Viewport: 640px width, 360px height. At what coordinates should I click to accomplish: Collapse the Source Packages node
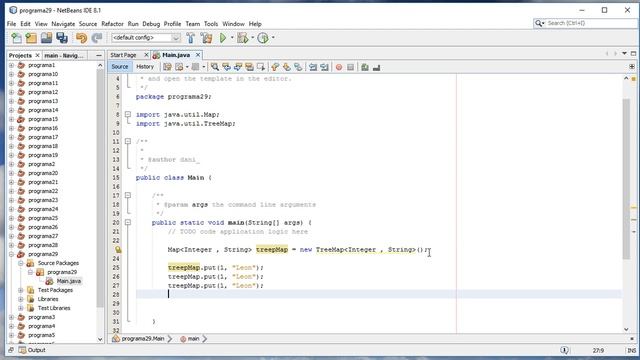point(21,263)
